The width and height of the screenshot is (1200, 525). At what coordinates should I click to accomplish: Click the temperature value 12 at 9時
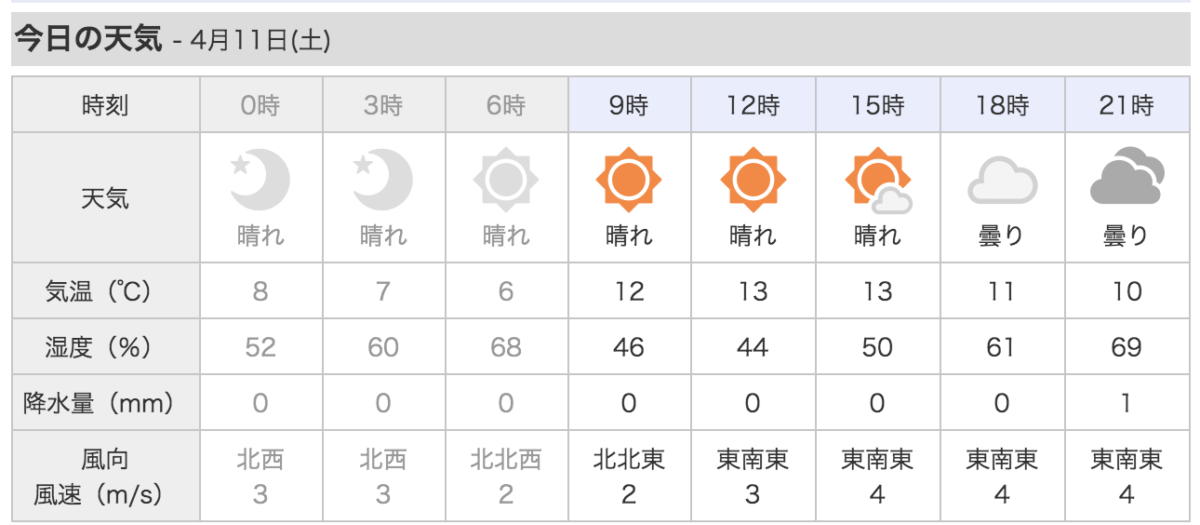coord(629,291)
